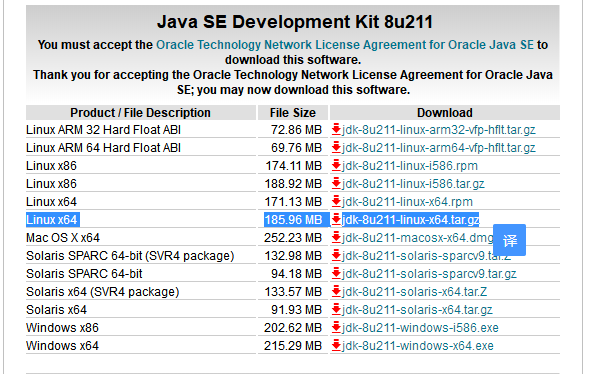Click the 202.62 MB file size
Image resolution: width=593 pixels, height=374 pixels.
[x=293, y=327]
